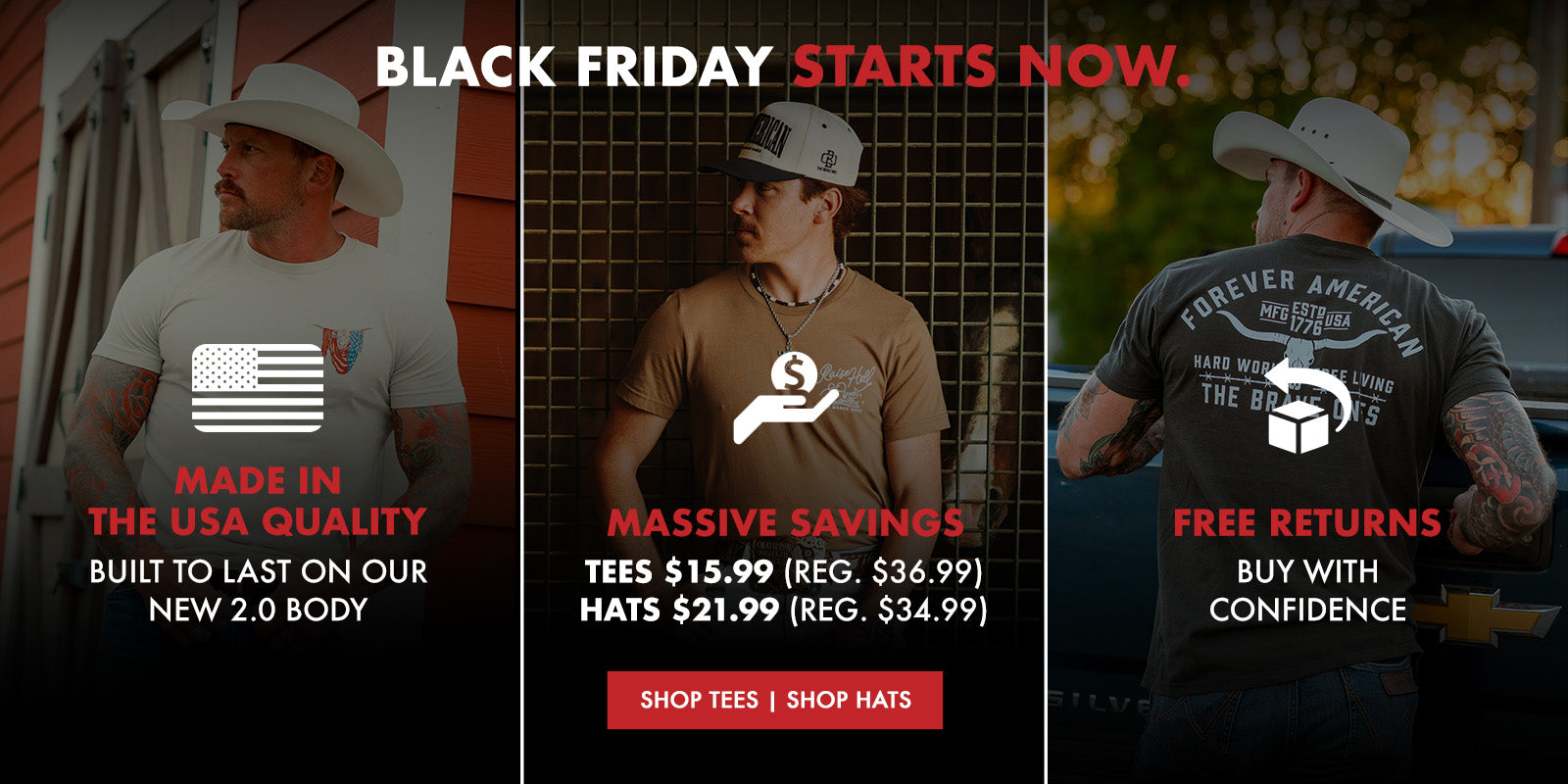Click the return box arrow icon
This screenshot has width=1568, height=784.
click(x=1306, y=406)
